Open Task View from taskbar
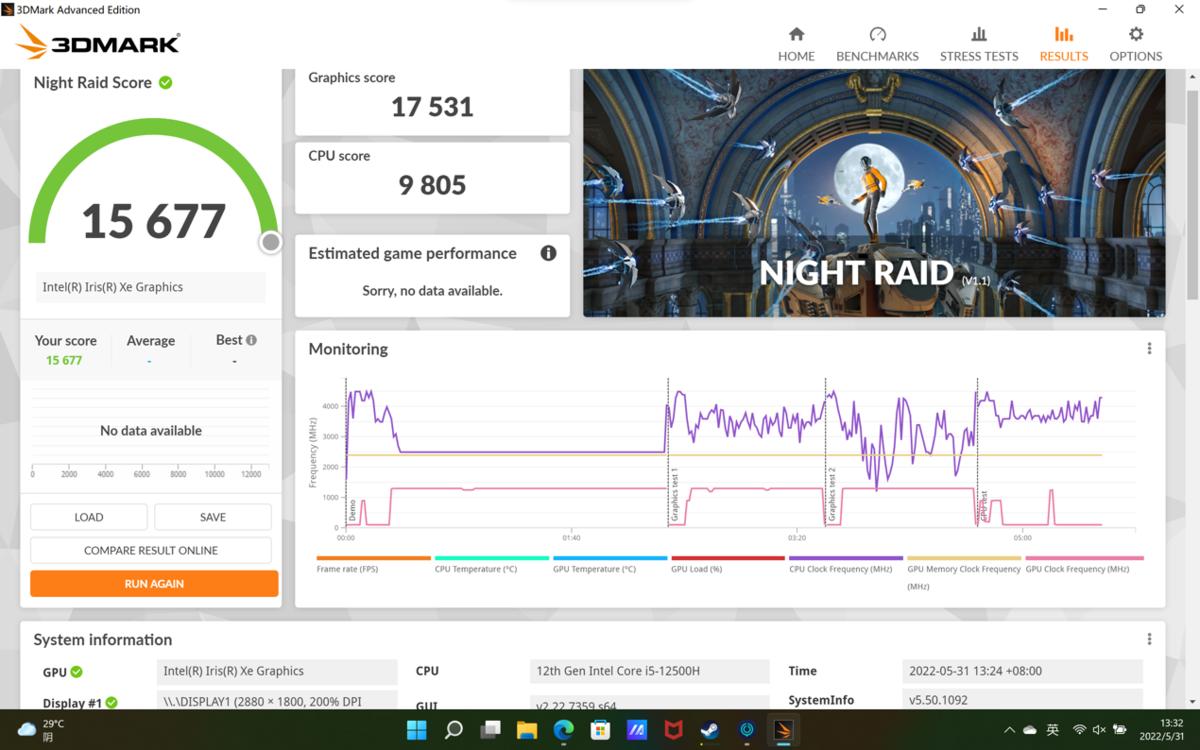1200x750 pixels. (x=490, y=730)
